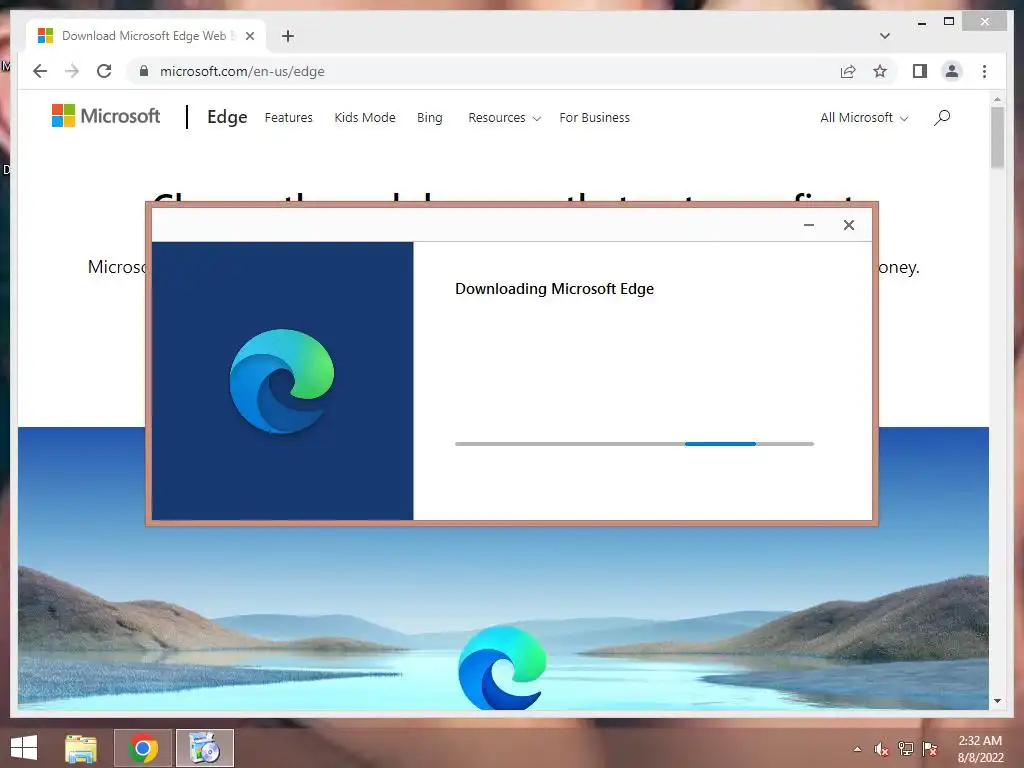This screenshot has width=1024, height=768.
Task: Click the scrollbar down arrow
Action: click(997, 701)
